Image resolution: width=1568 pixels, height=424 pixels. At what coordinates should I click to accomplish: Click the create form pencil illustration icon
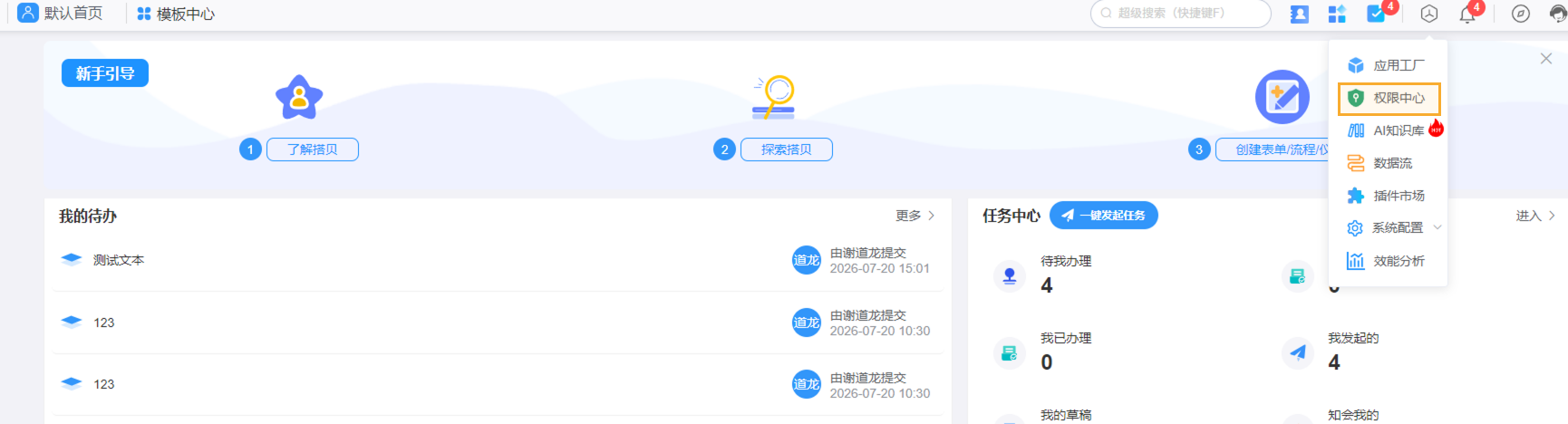1282,97
